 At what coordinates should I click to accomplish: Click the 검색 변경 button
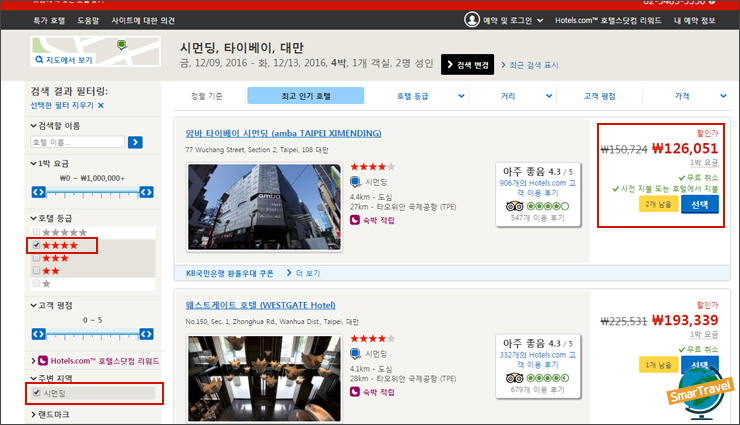tap(467, 65)
